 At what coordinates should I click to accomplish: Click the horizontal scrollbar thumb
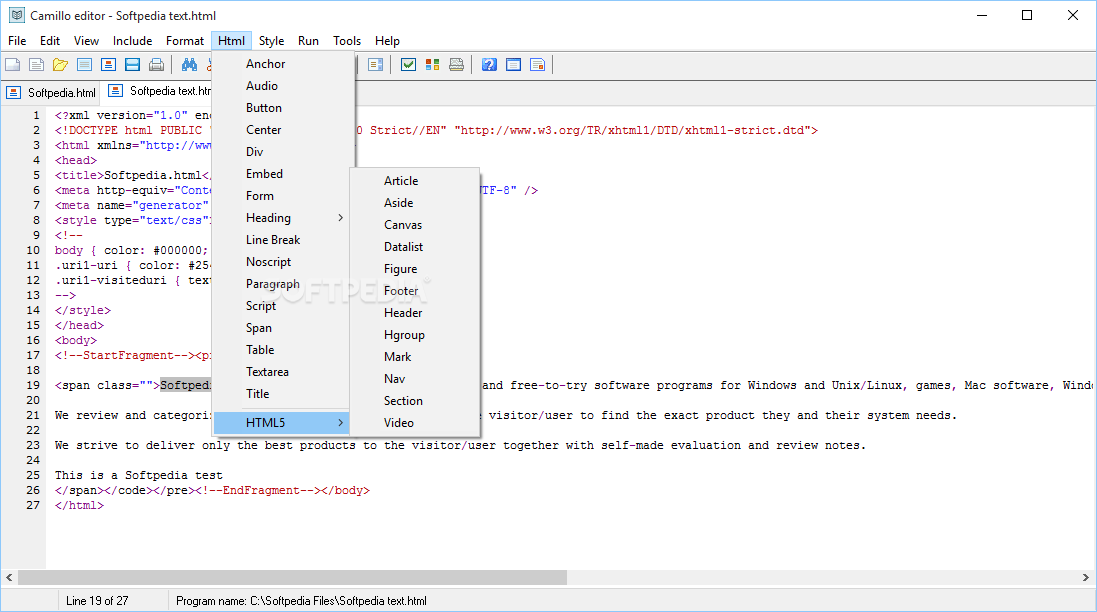(292, 578)
